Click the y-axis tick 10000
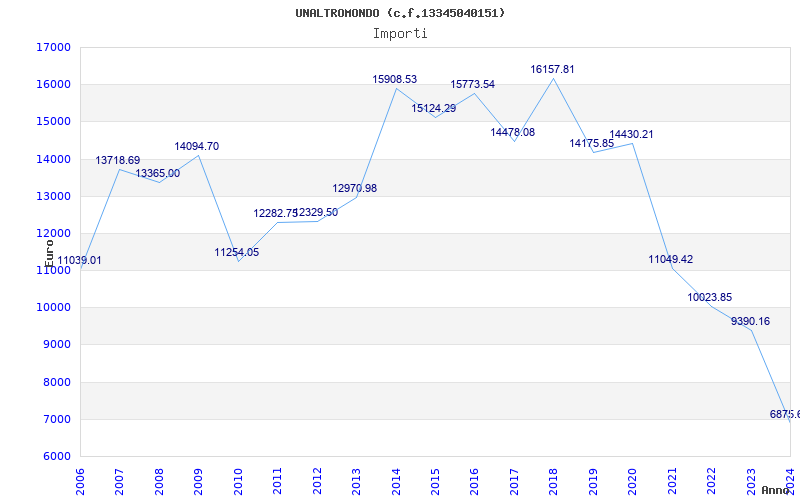Viewport: 800px width, 500px height. coord(53,308)
